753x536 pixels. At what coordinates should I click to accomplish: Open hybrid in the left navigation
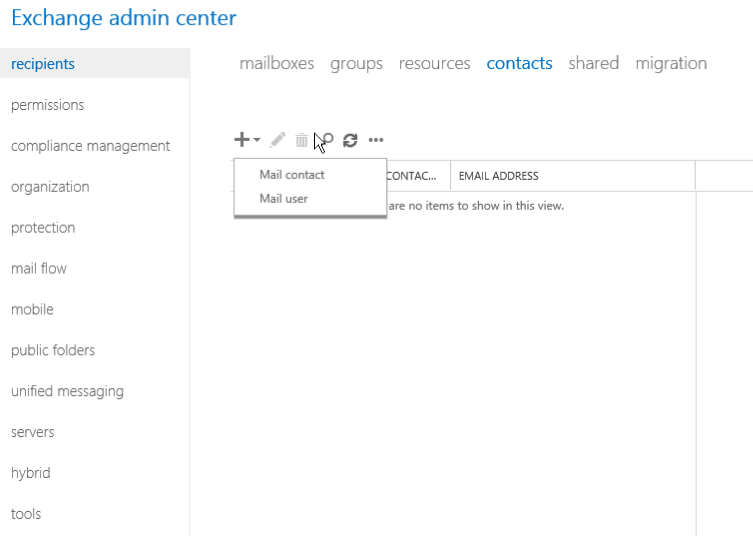(x=30, y=473)
